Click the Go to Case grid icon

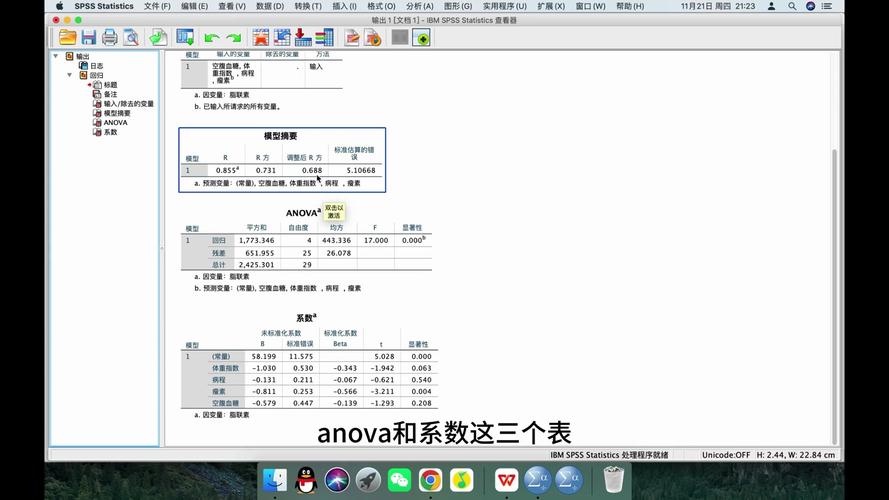pos(282,37)
